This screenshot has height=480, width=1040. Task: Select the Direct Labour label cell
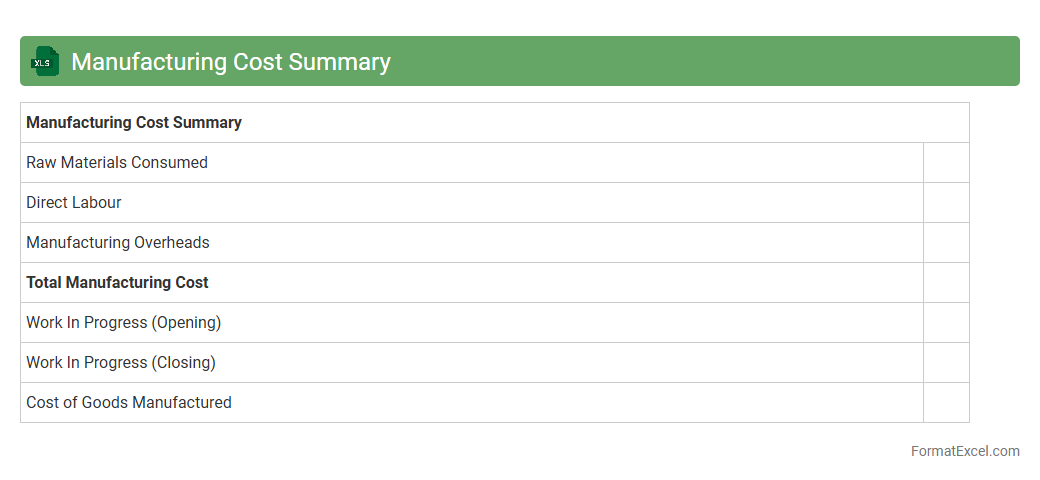(x=74, y=202)
